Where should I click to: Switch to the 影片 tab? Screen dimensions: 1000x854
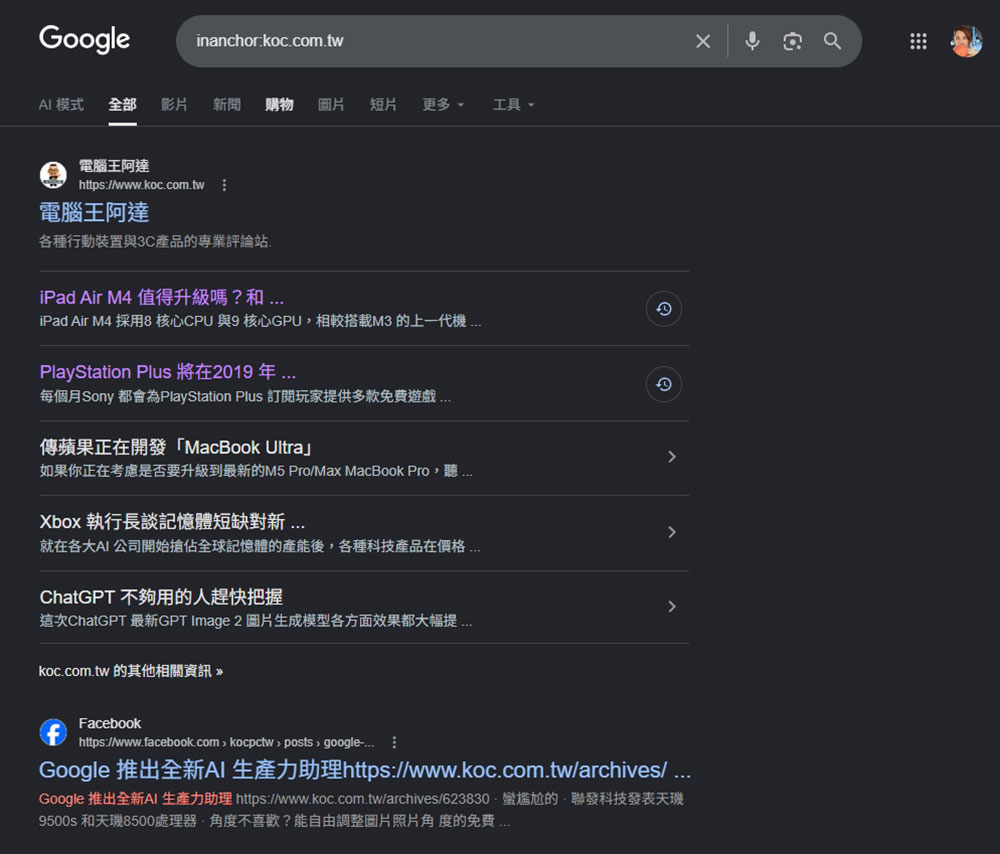coord(174,105)
